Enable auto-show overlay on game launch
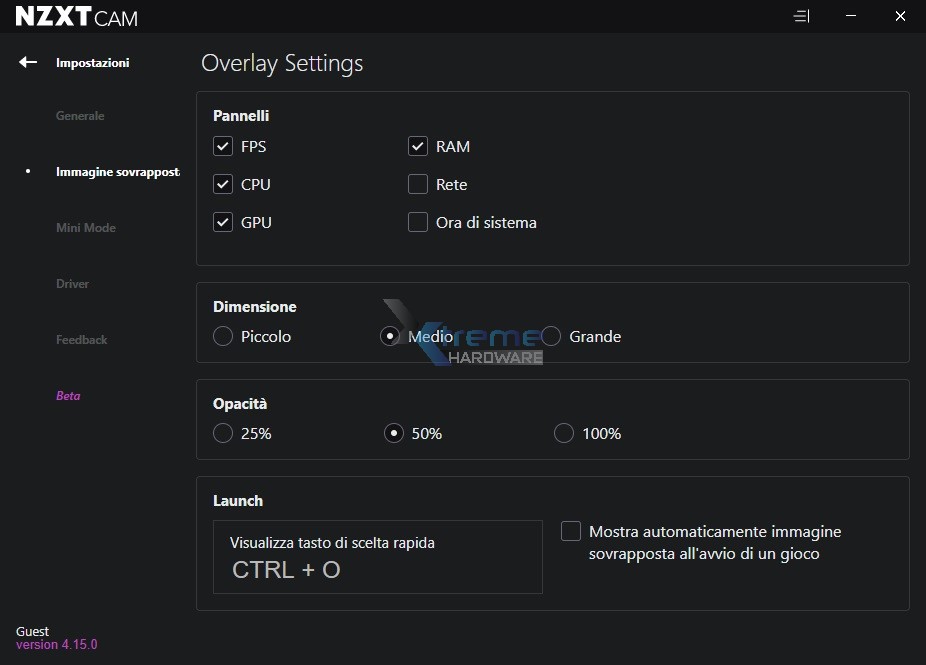This screenshot has height=665, width=926. tap(571, 531)
